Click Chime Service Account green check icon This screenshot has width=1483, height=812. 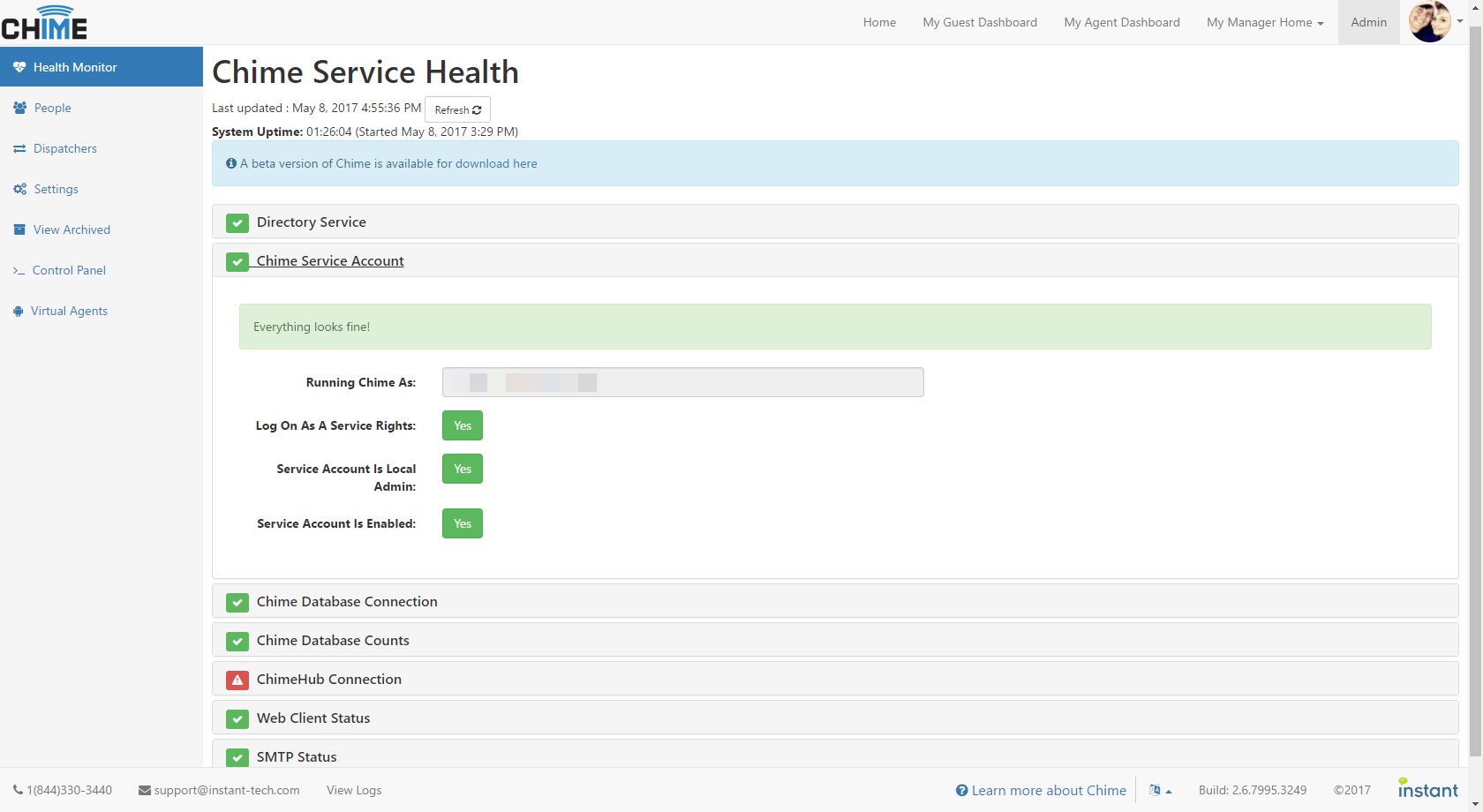[x=237, y=261]
